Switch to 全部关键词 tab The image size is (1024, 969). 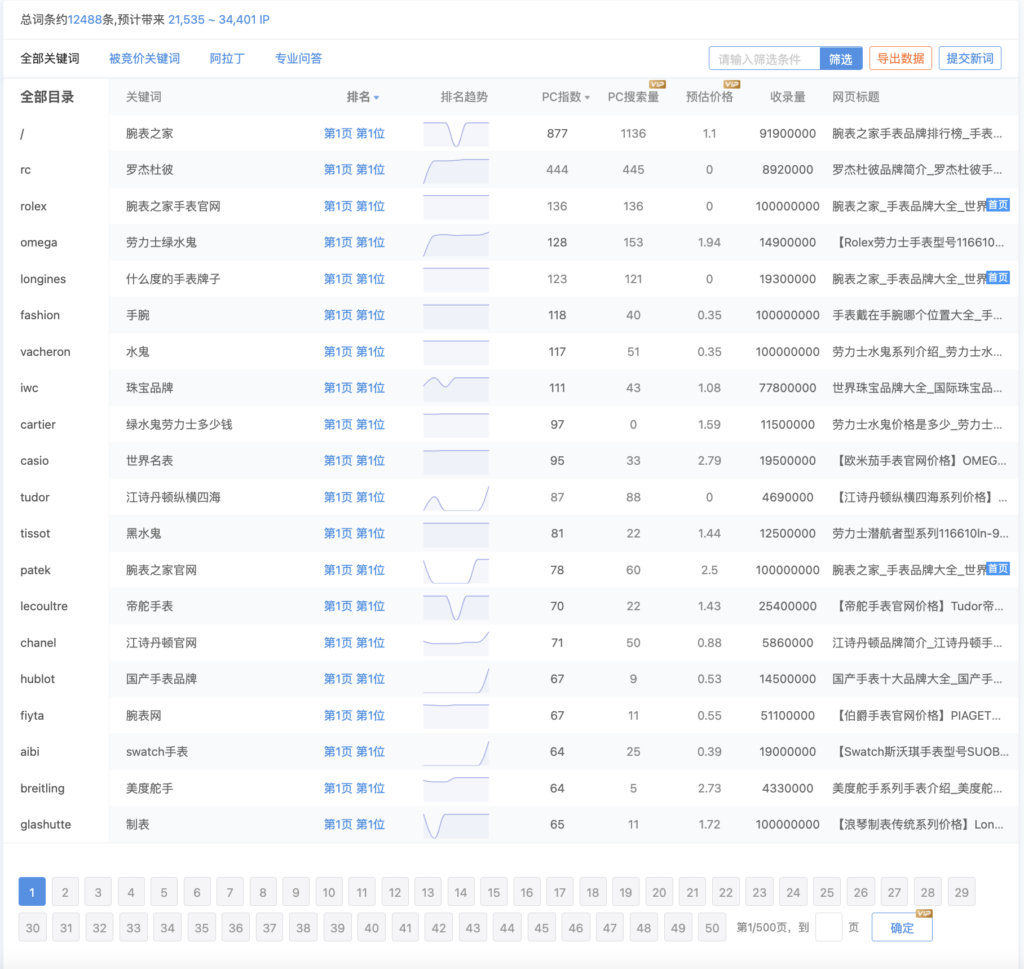50,59
